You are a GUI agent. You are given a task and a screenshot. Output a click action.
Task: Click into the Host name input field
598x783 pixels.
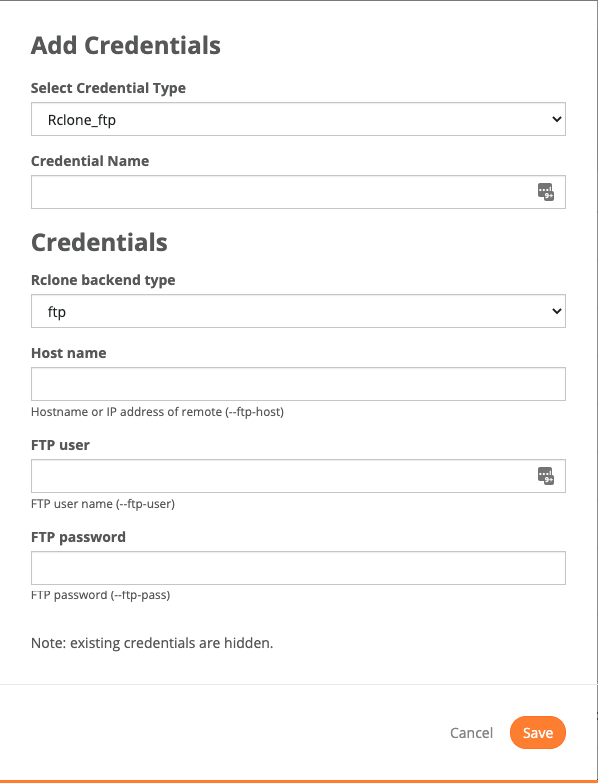point(298,384)
